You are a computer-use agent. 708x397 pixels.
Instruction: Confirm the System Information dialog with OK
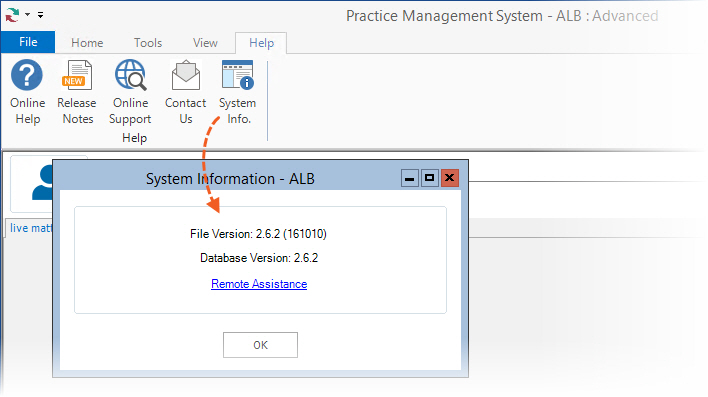[261, 345]
